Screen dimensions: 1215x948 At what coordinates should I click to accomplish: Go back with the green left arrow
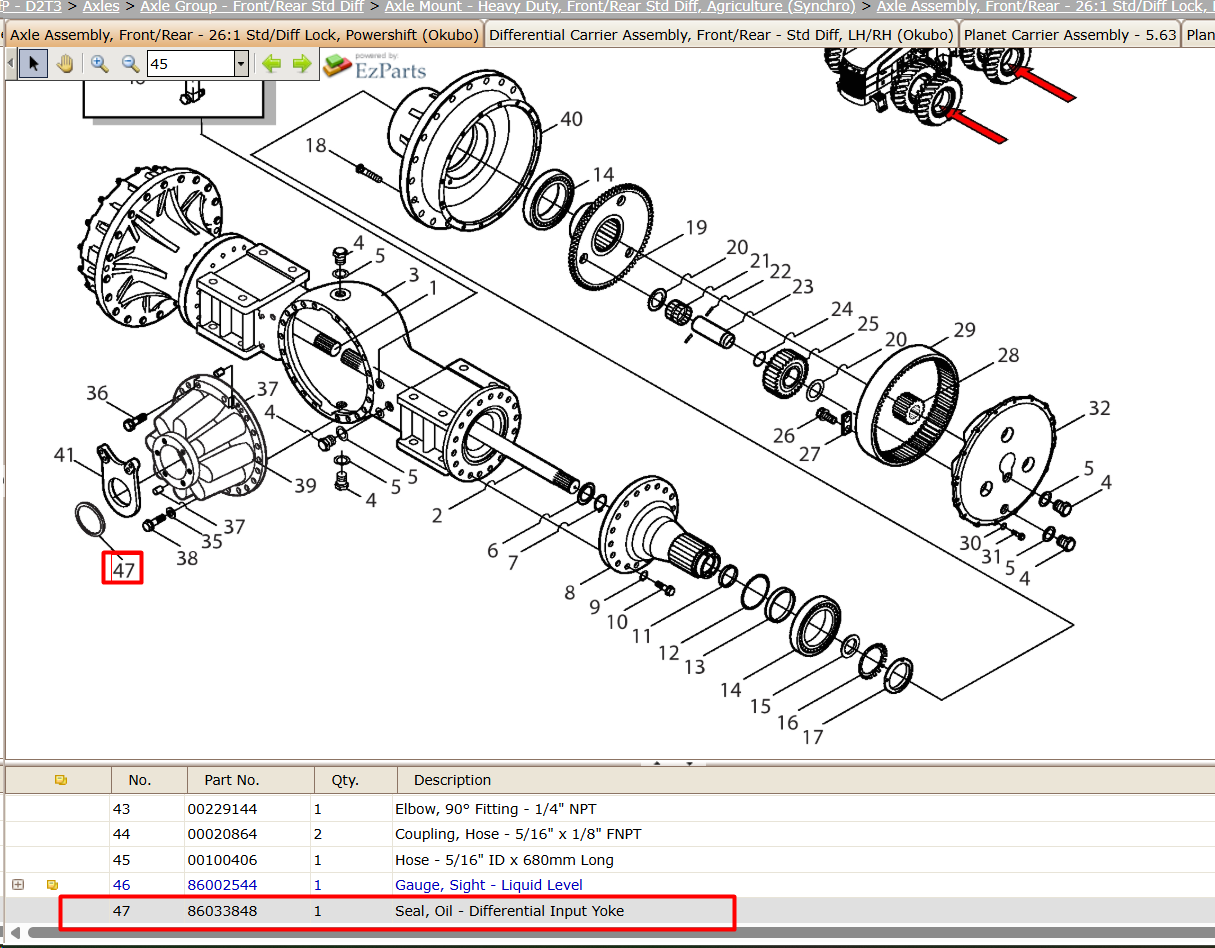click(x=271, y=65)
